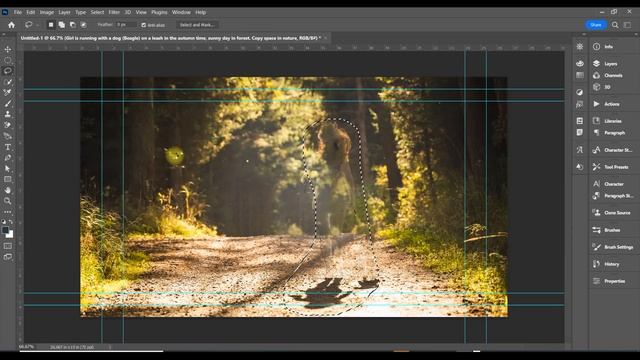Image resolution: width=640 pixels, height=360 pixels.
Task: Open the Character panel
Action: [x=614, y=184]
